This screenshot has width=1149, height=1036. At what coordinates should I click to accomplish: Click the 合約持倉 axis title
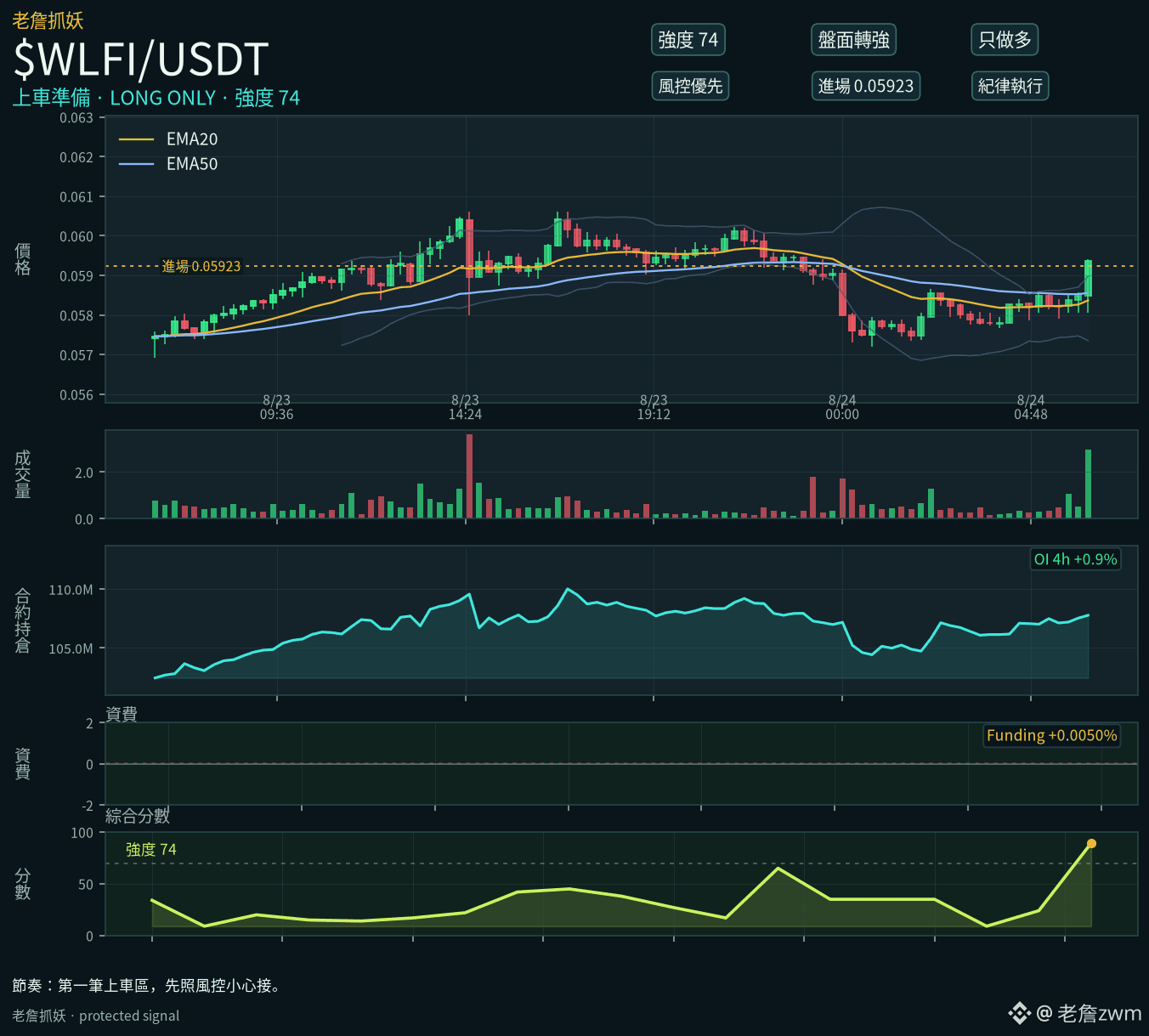point(23,620)
